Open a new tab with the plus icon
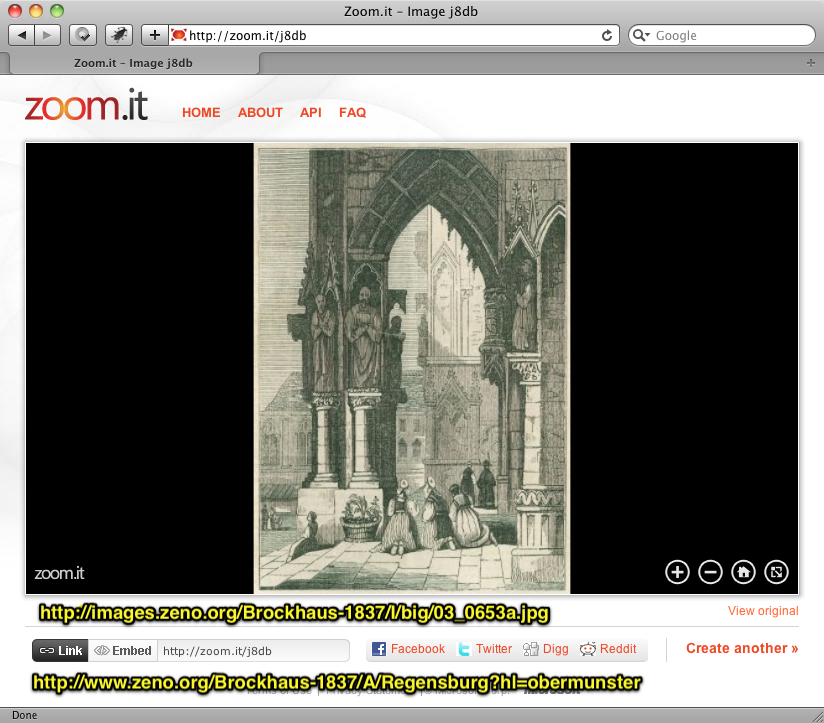Viewport: 824px width, 723px height. tap(811, 63)
